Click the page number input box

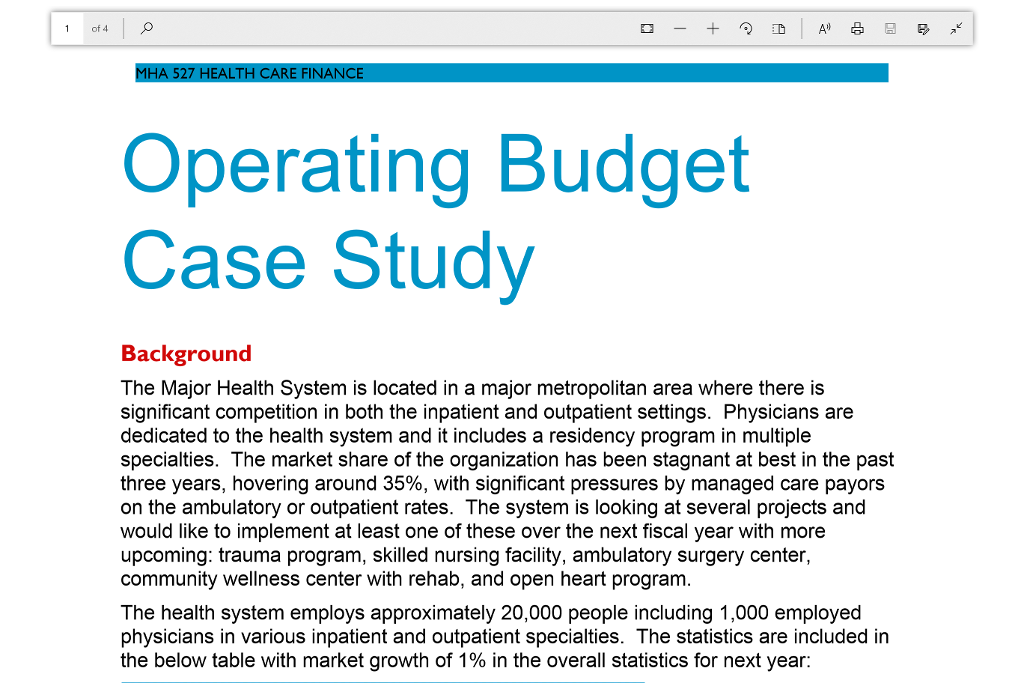coord(67,28)
